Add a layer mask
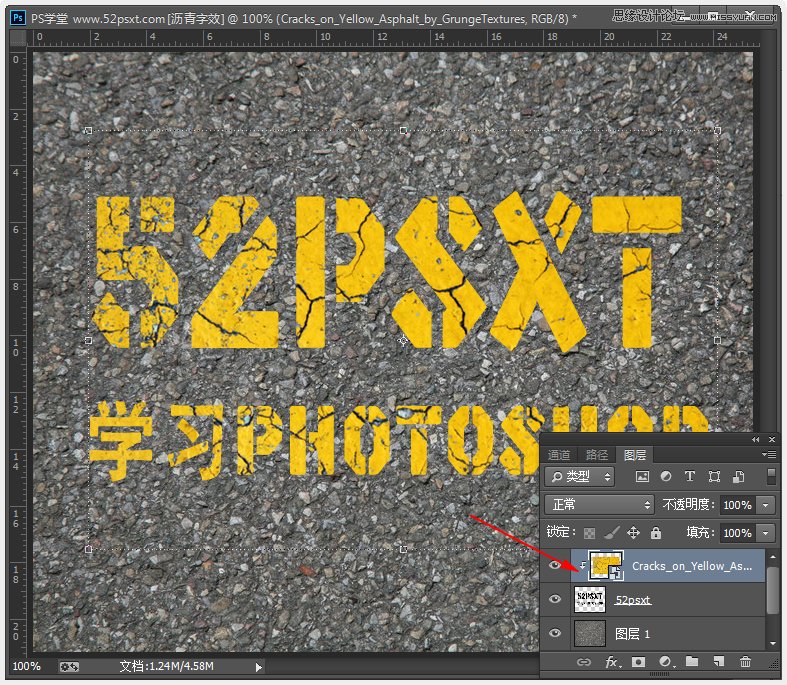 tap(638, 662)
